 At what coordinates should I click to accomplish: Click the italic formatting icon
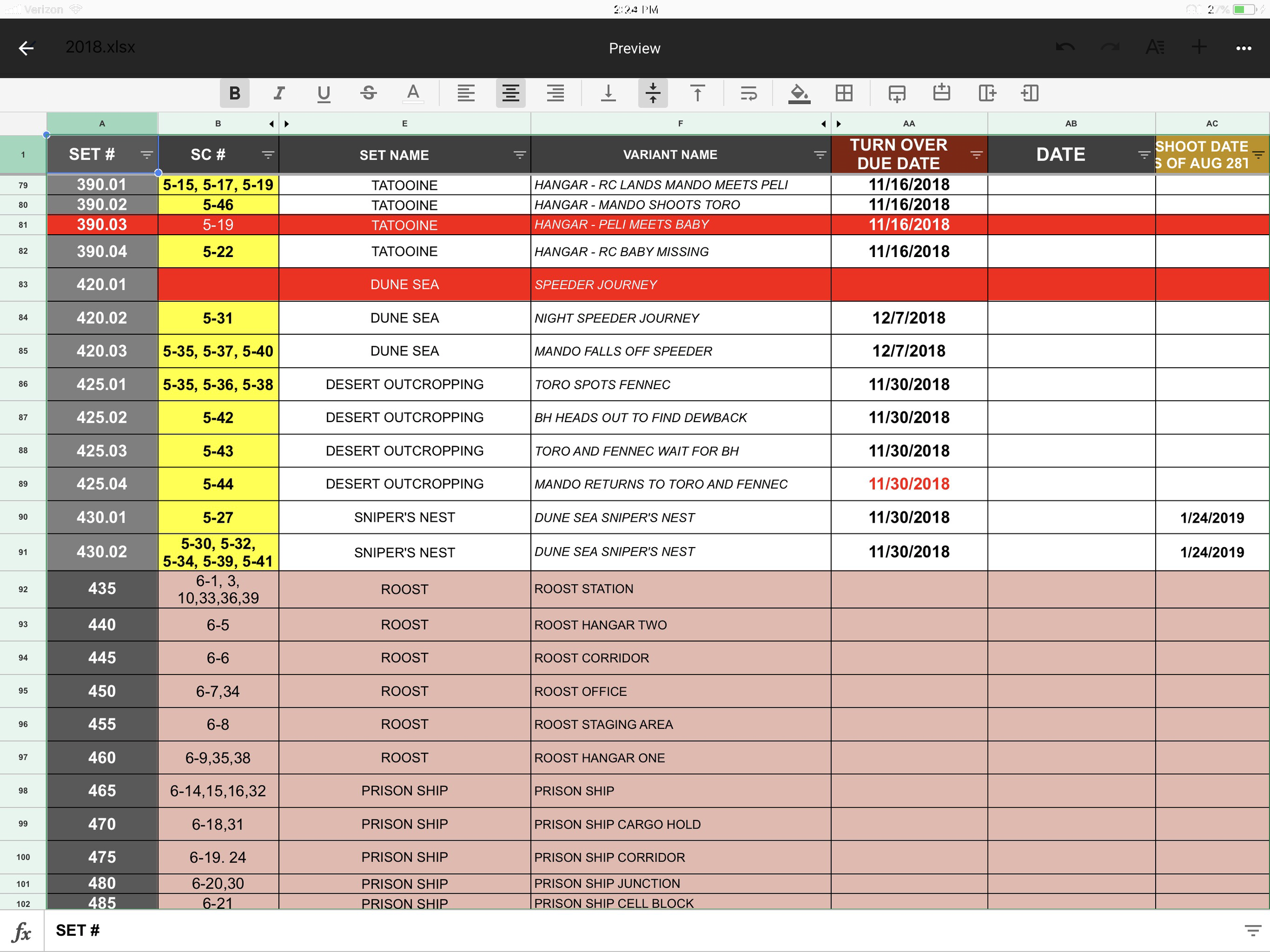(x=279, y=93)
